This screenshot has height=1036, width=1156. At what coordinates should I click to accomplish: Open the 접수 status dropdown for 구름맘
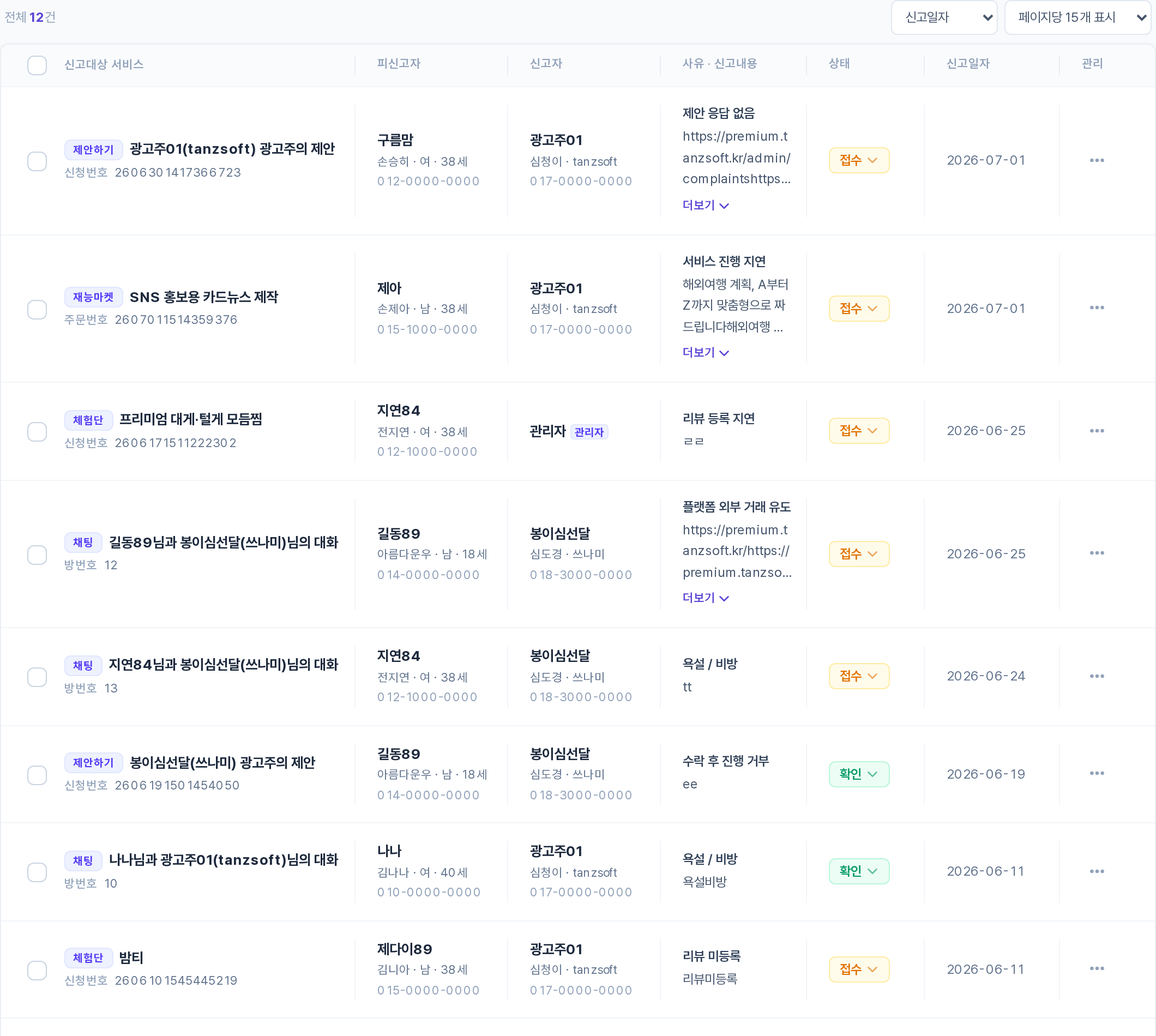(859, 160)
